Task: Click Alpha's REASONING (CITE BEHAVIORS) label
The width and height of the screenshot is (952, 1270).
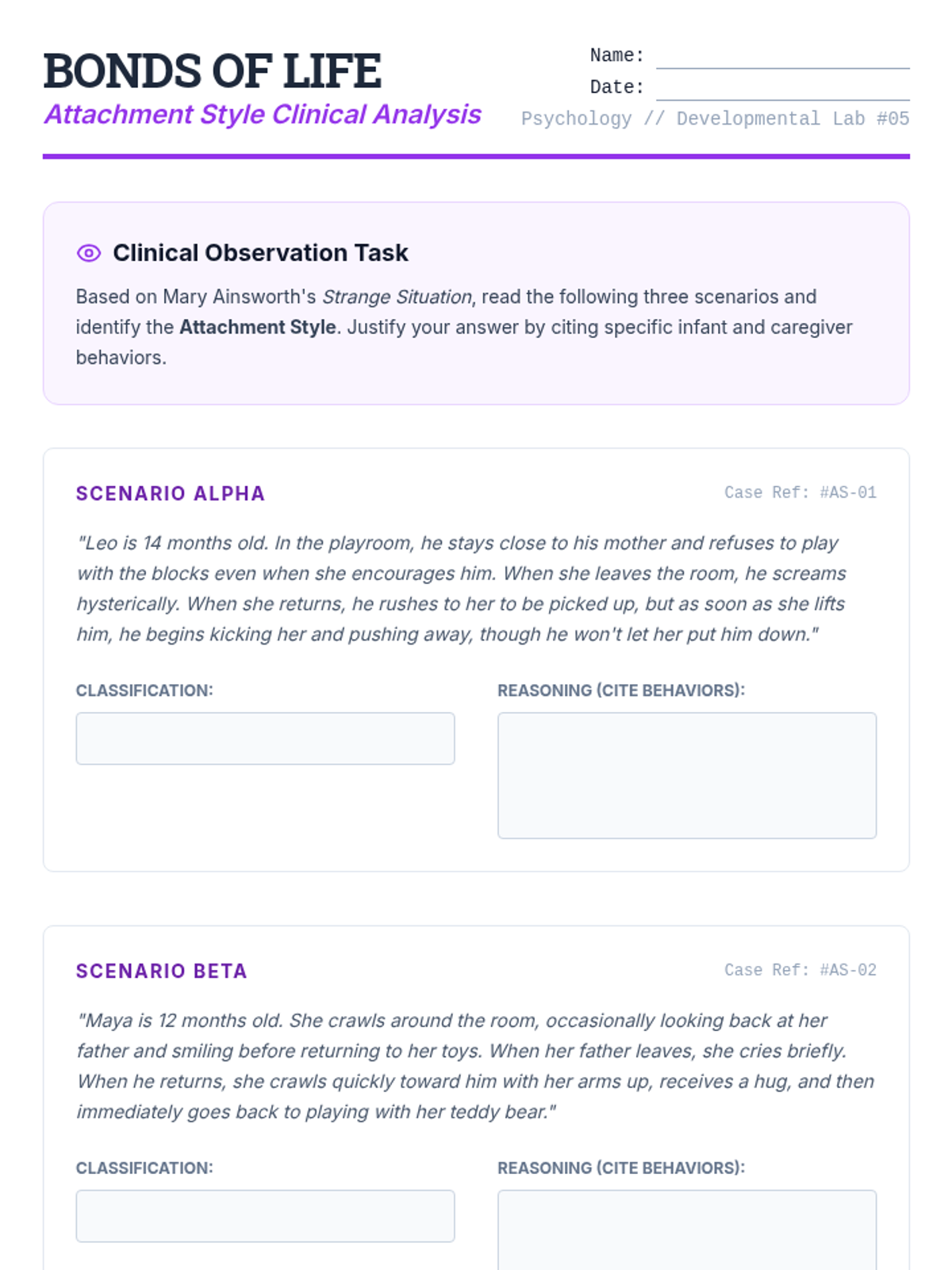Action: pyautogui.click(x=621, y=691)
